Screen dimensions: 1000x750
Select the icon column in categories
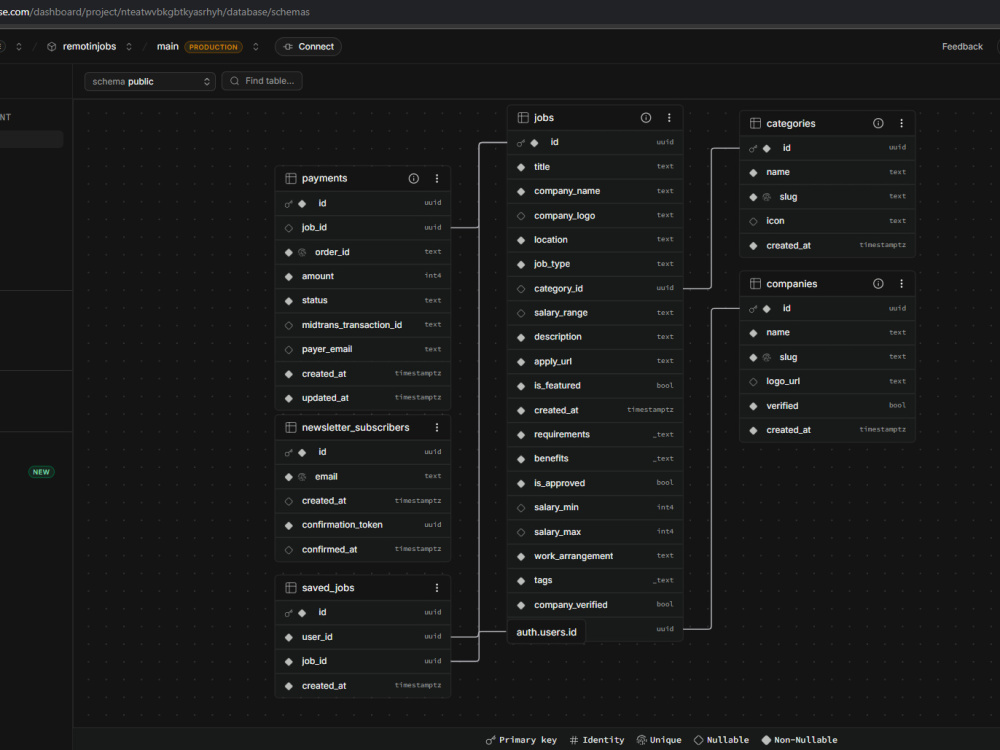coord(827,221)
